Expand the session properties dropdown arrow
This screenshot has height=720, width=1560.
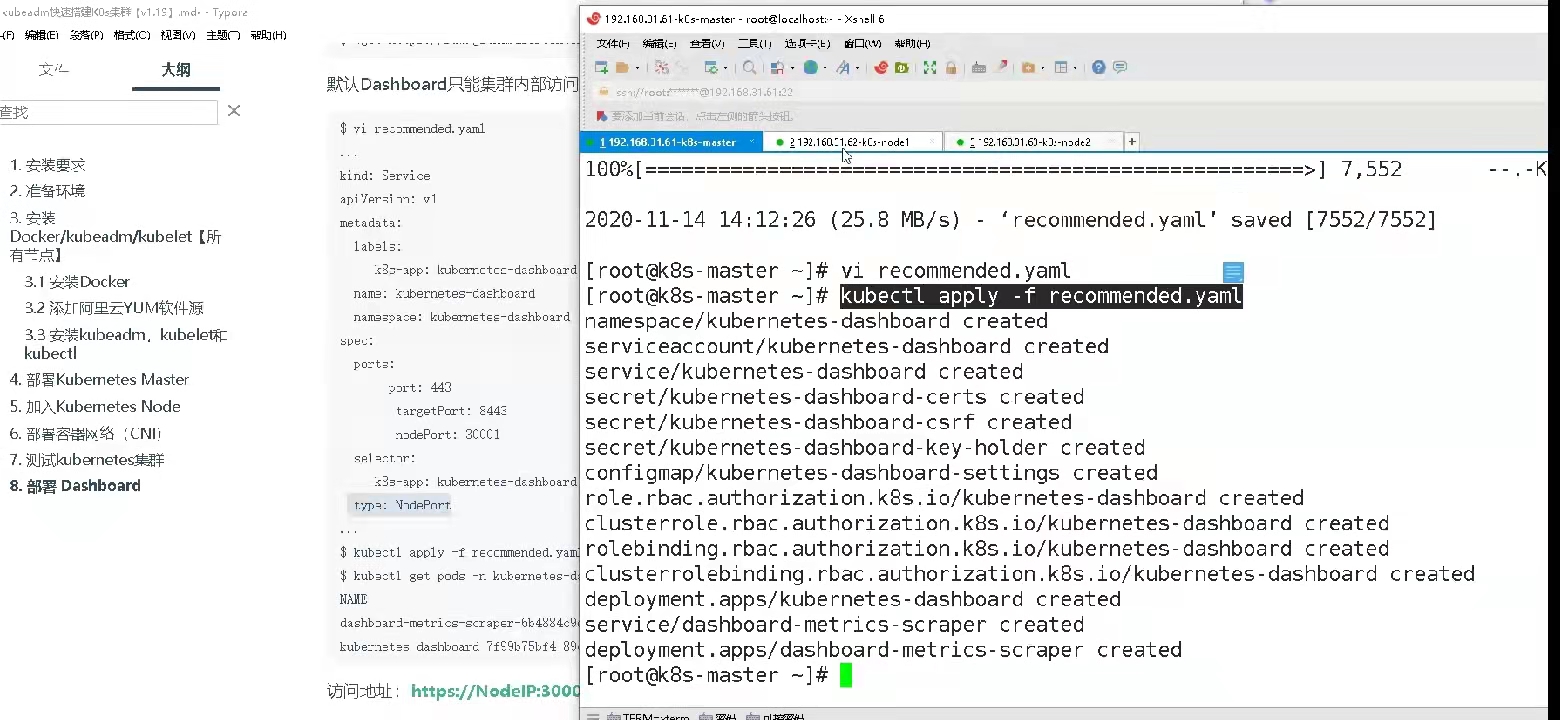pos(725,68)
